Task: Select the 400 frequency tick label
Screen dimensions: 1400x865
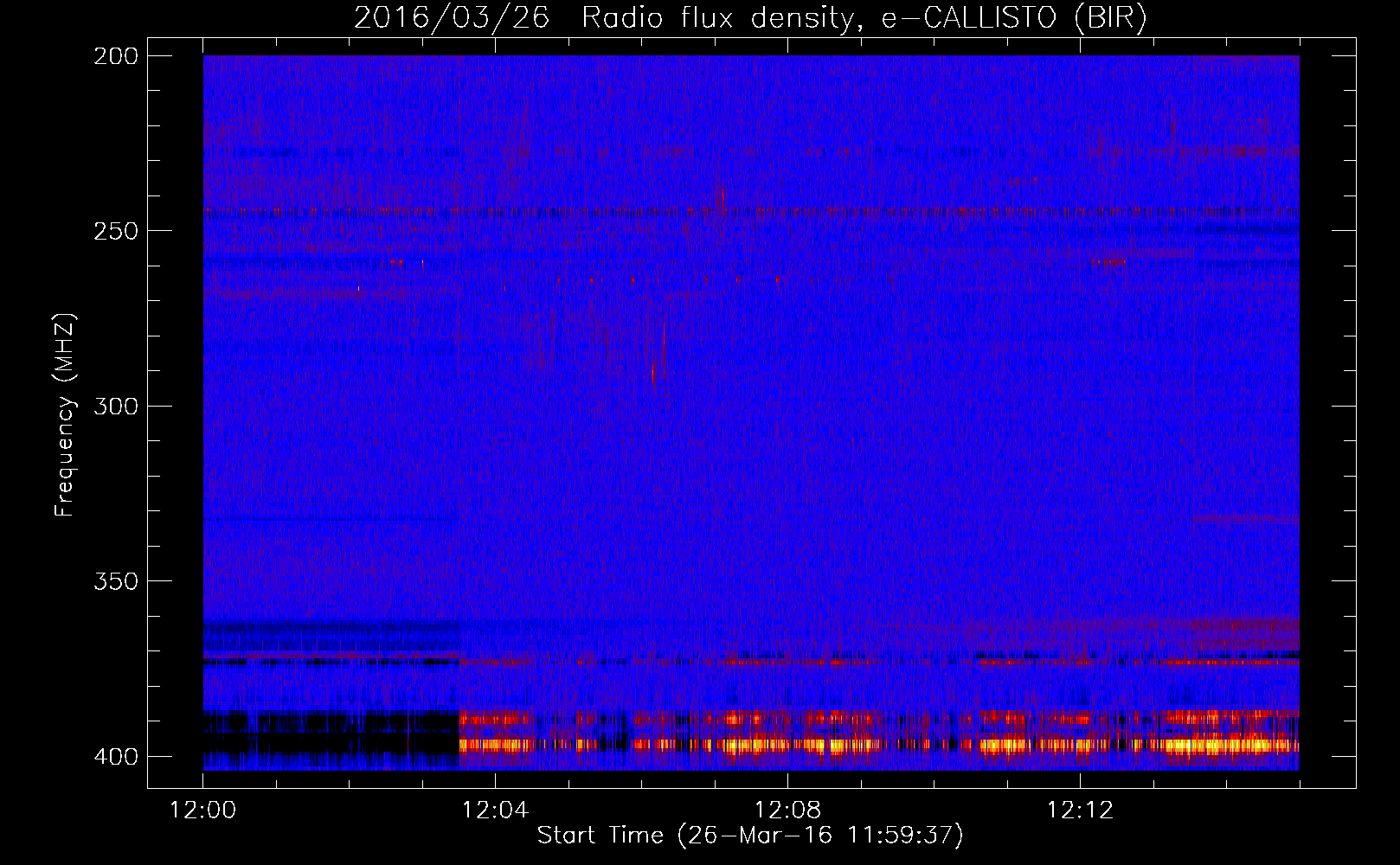Action: (115, 756)
